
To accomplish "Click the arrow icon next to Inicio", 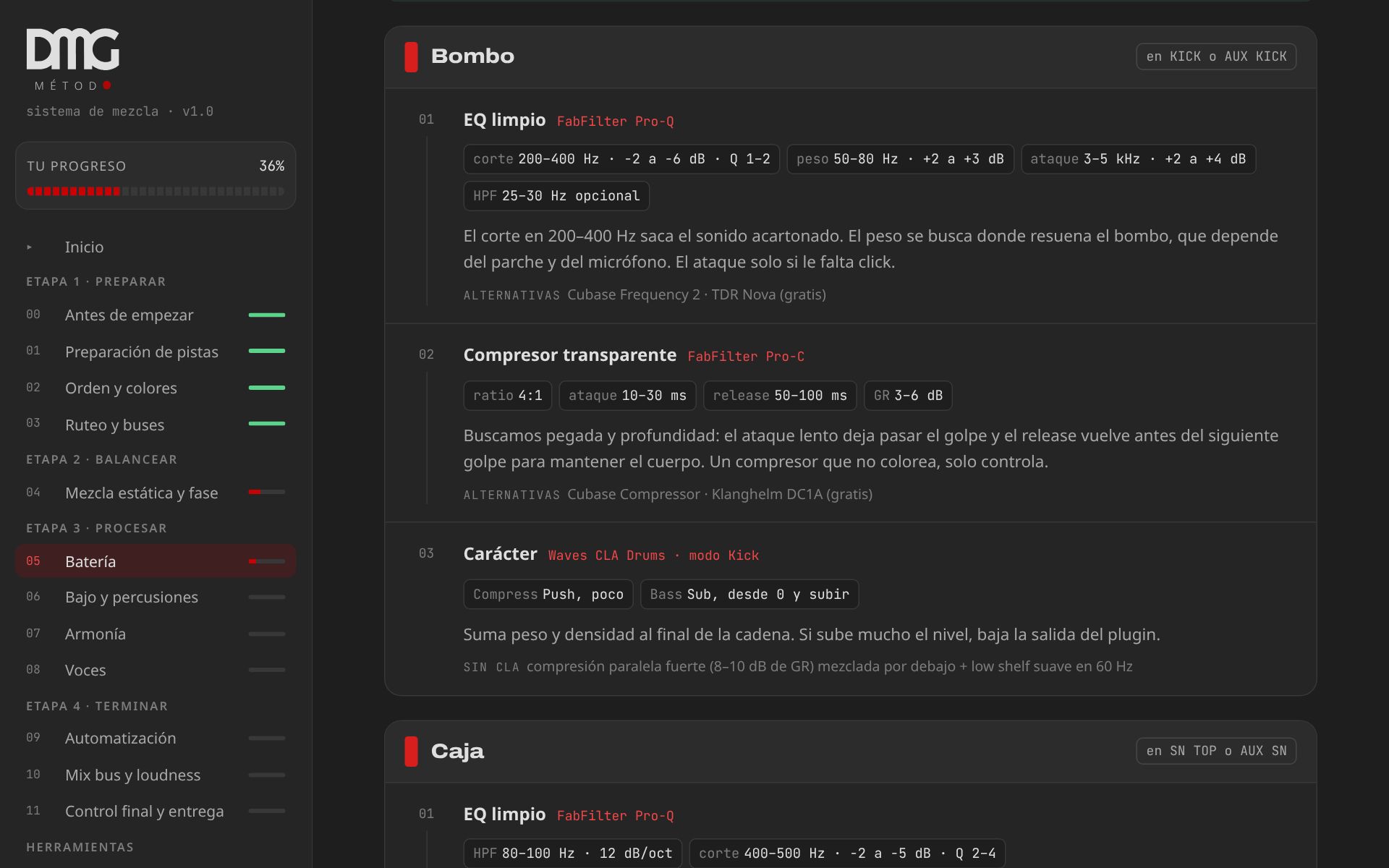I will (30, 247).
